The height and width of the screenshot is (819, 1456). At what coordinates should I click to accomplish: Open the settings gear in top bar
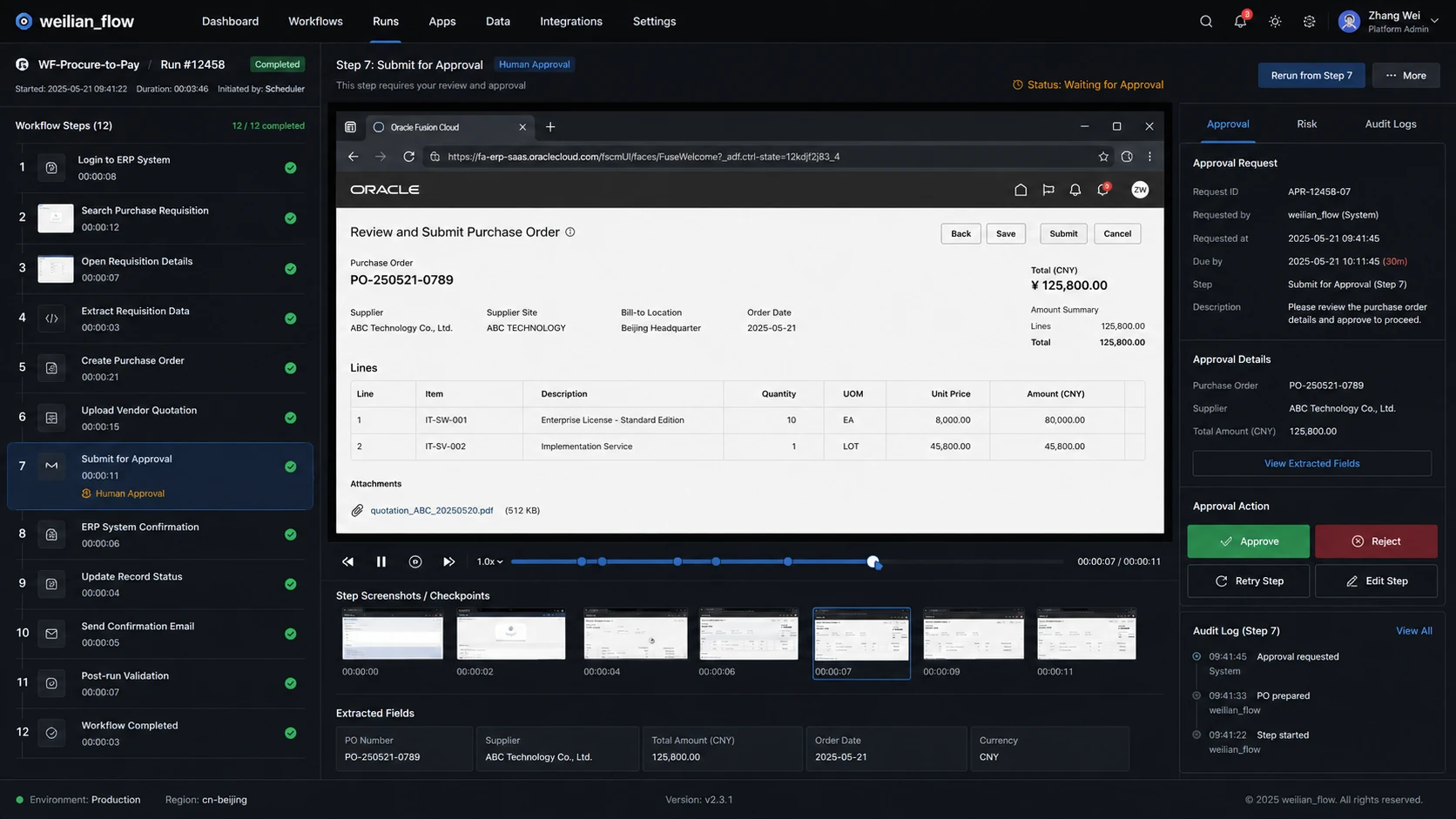[x=1309, y=22]
